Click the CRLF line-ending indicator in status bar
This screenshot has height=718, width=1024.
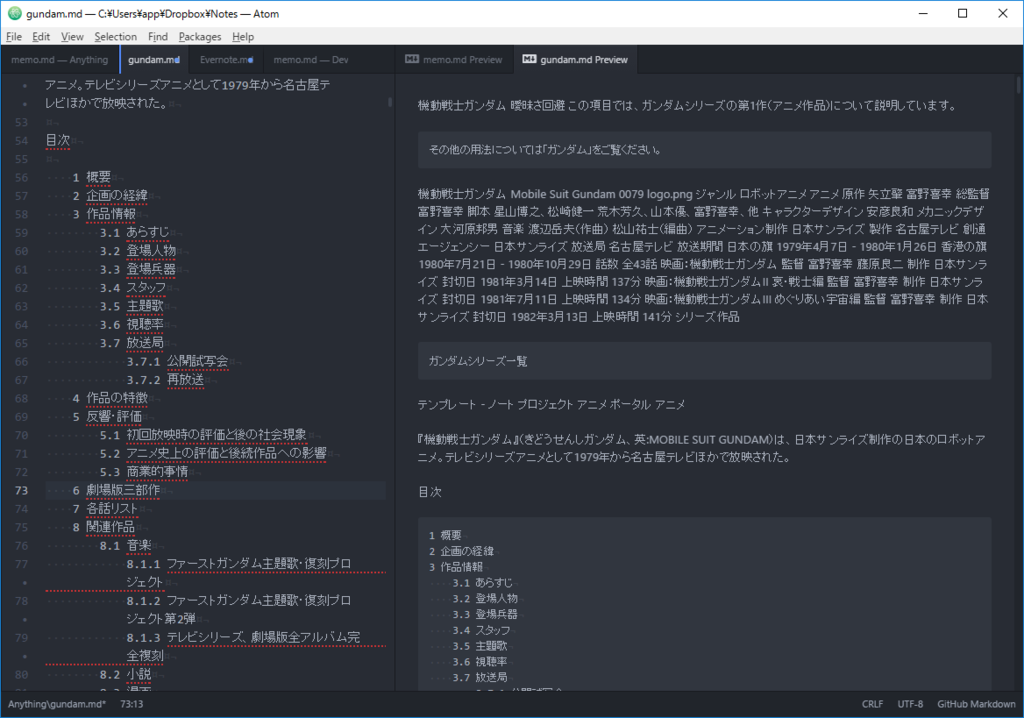click(x=872, y=703)
